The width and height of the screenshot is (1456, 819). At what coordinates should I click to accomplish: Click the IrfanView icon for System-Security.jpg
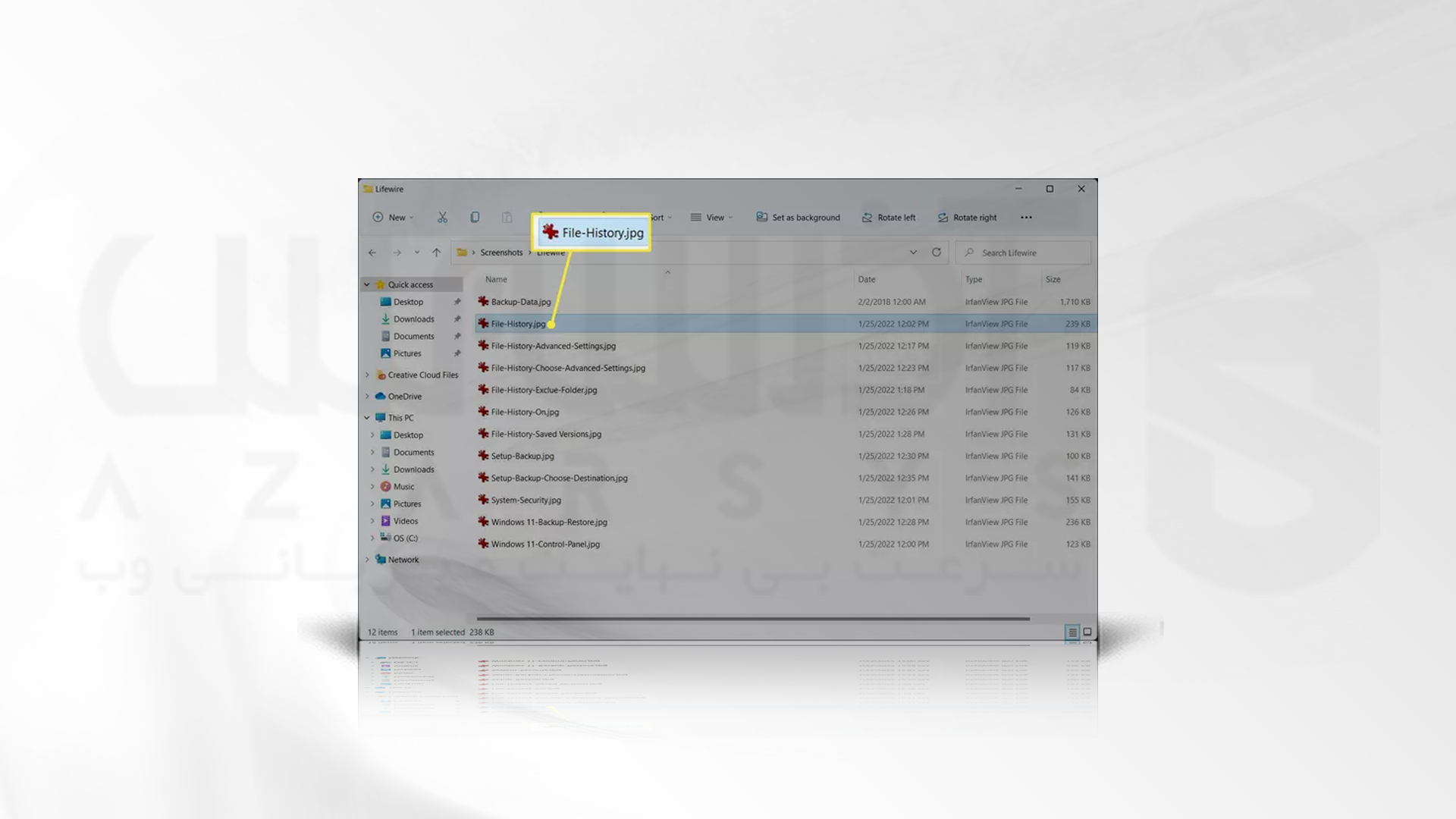(483, 500)
